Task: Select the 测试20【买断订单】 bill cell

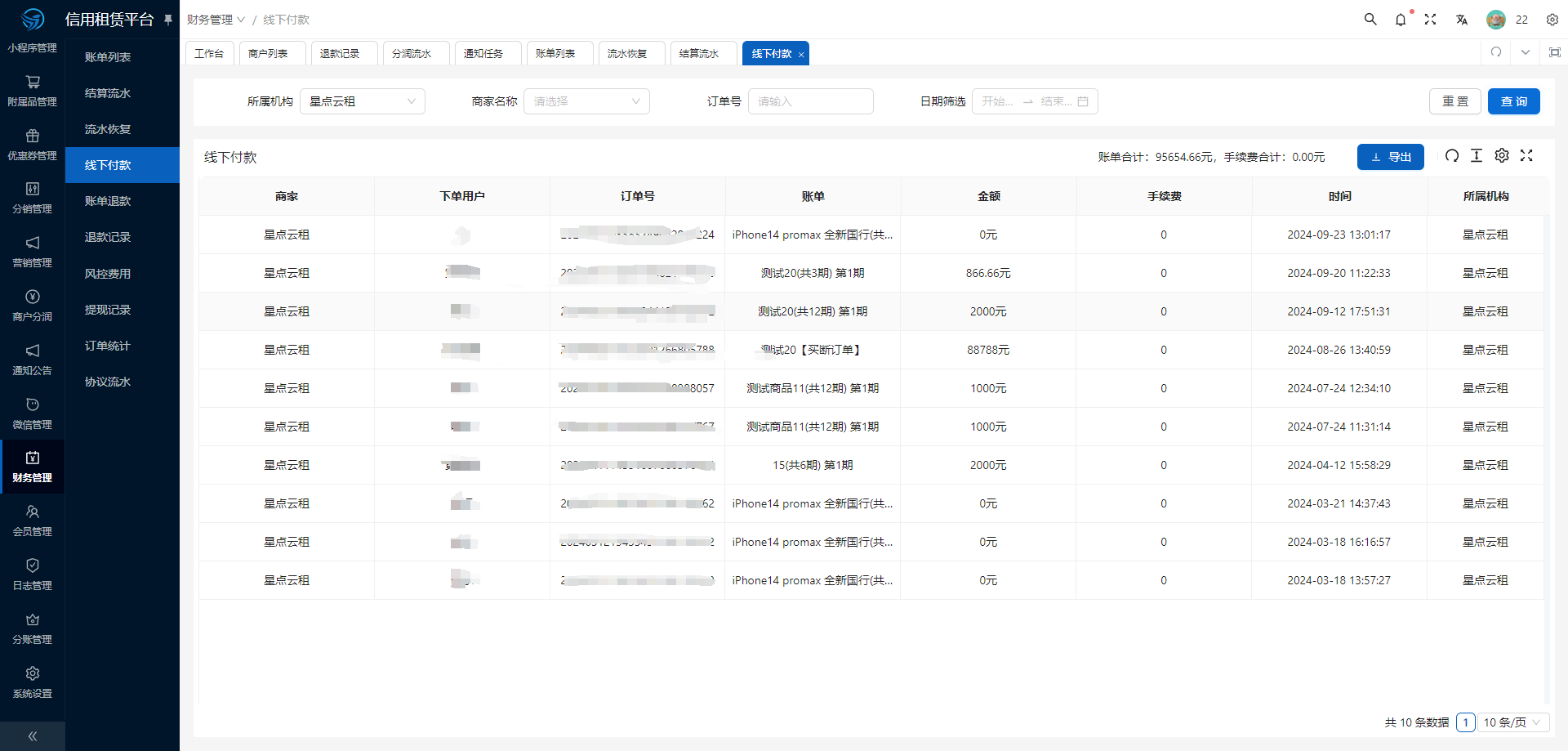Action: (813, 350)
